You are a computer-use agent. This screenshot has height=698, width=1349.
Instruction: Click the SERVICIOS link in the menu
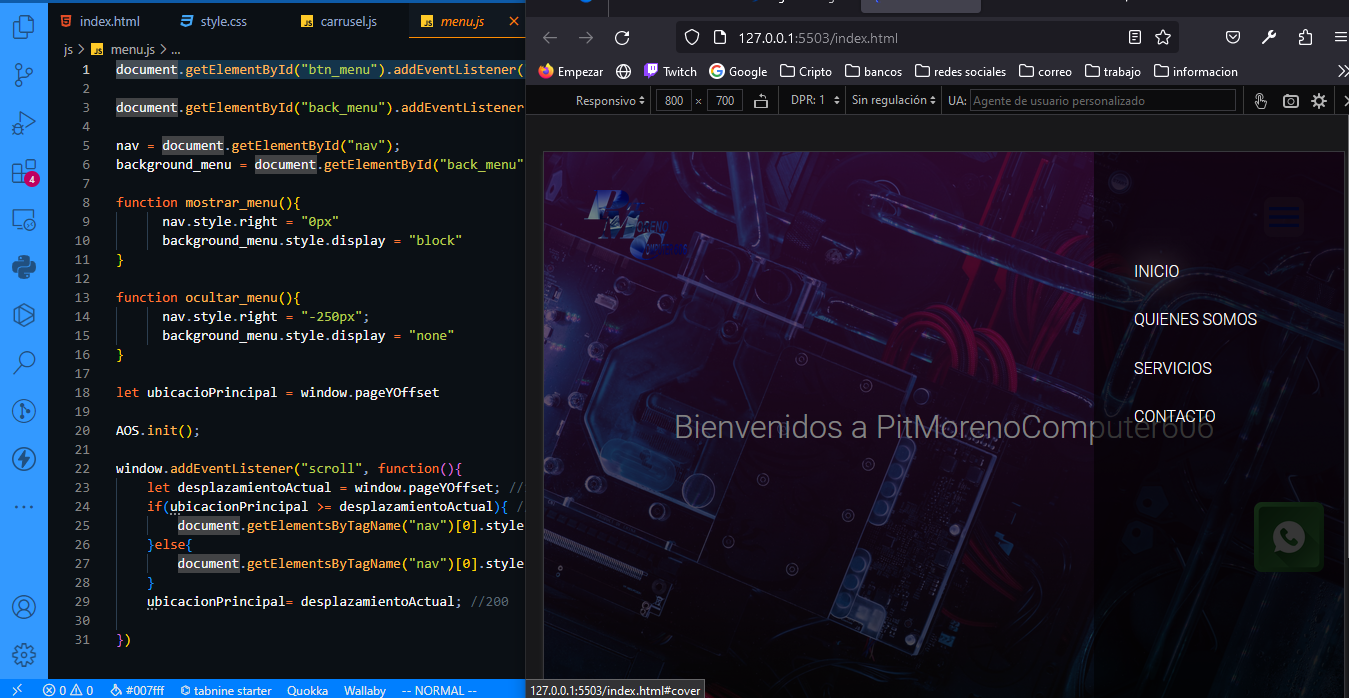(x=1172, y=369)
